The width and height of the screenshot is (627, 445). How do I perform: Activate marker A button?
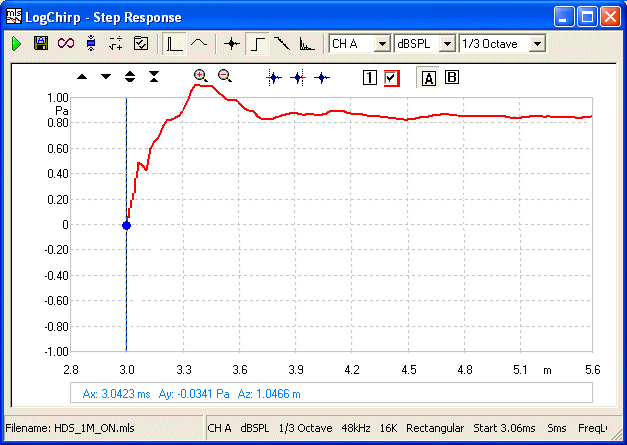(x=428, y=78)
